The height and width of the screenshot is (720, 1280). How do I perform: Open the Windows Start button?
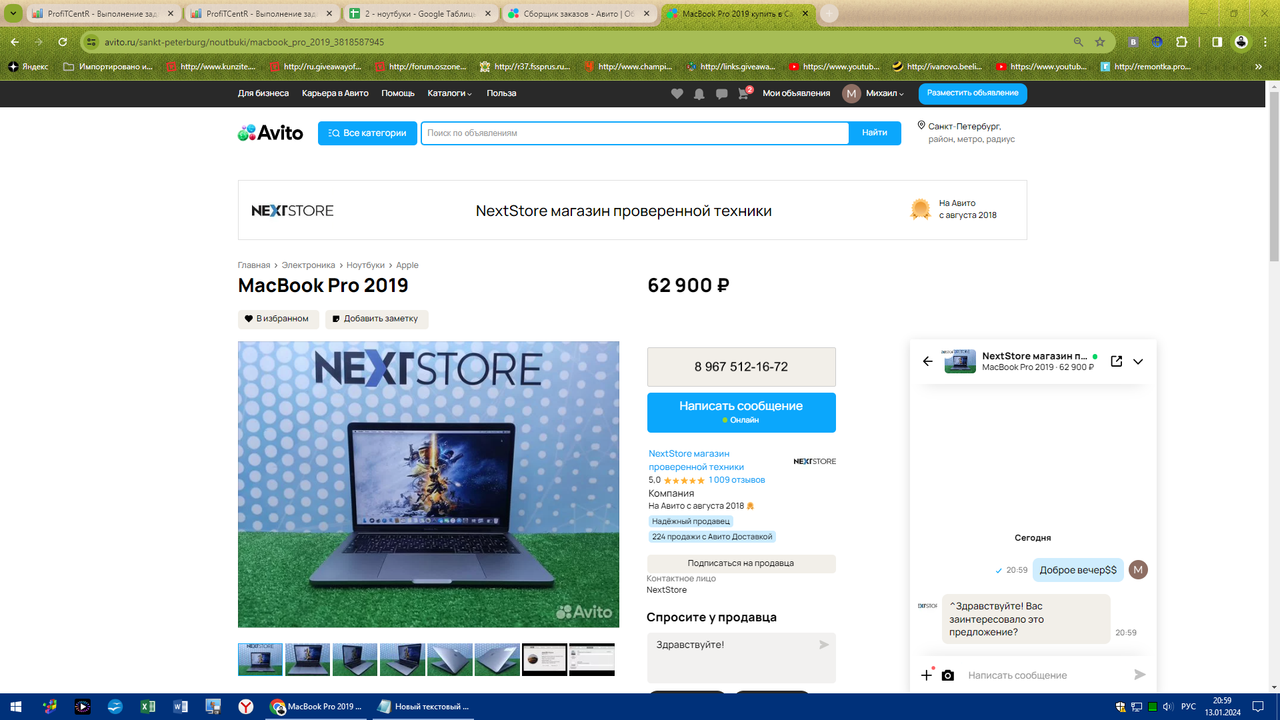click(18, 706)
